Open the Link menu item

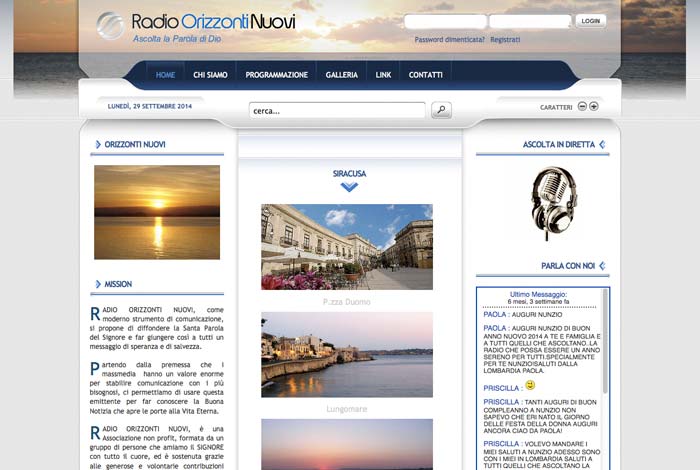pos(383,75)
